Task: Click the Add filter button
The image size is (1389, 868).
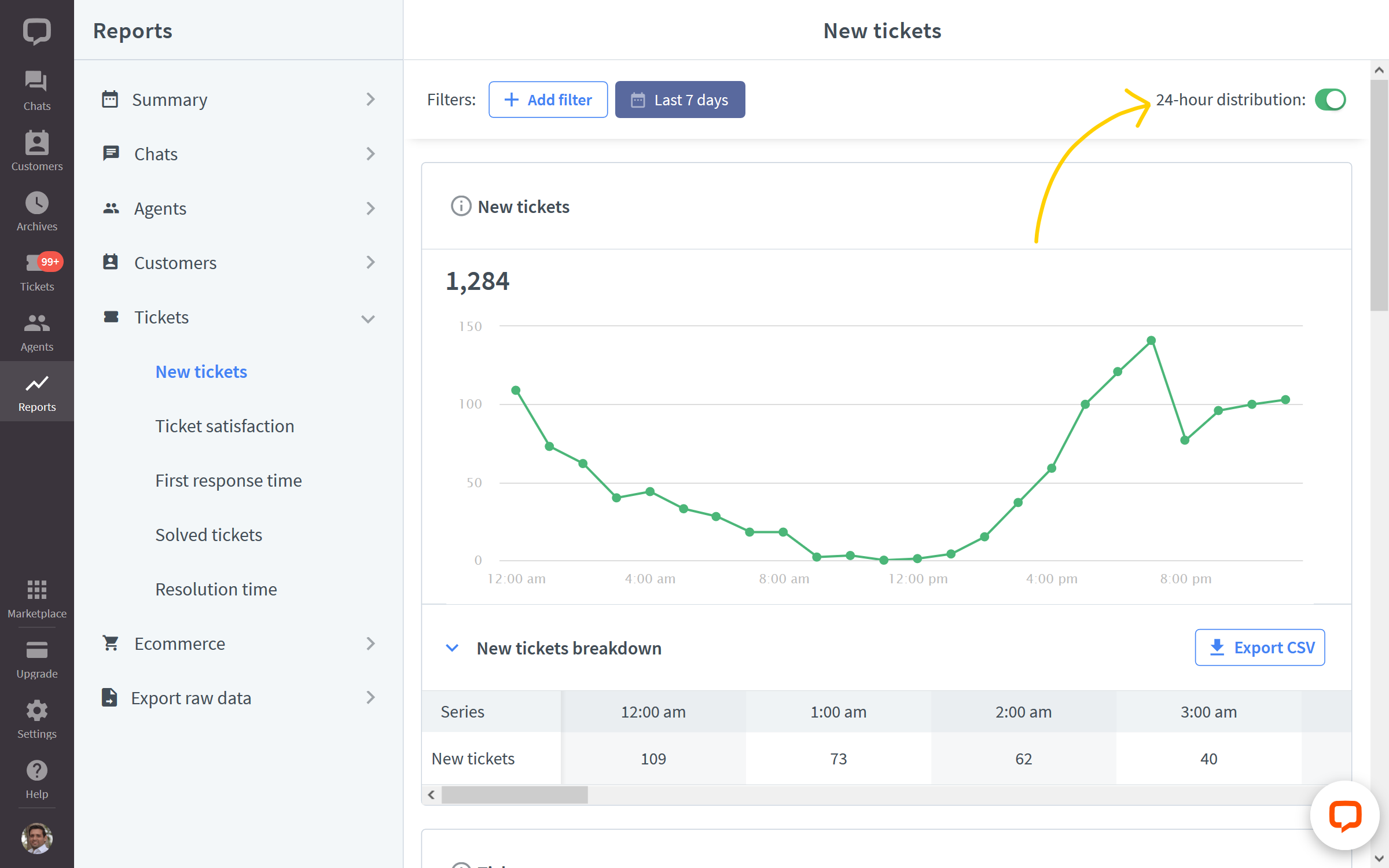Action: (547, 100)
